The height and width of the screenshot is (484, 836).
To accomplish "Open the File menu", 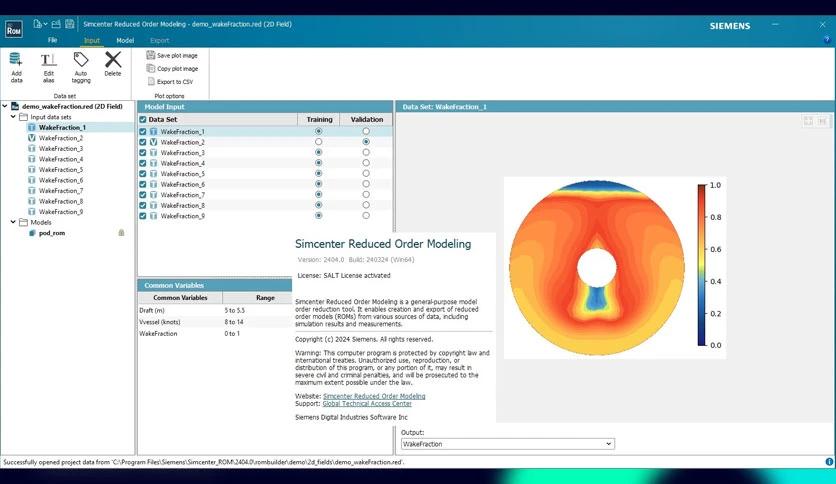I will (52, 41).
